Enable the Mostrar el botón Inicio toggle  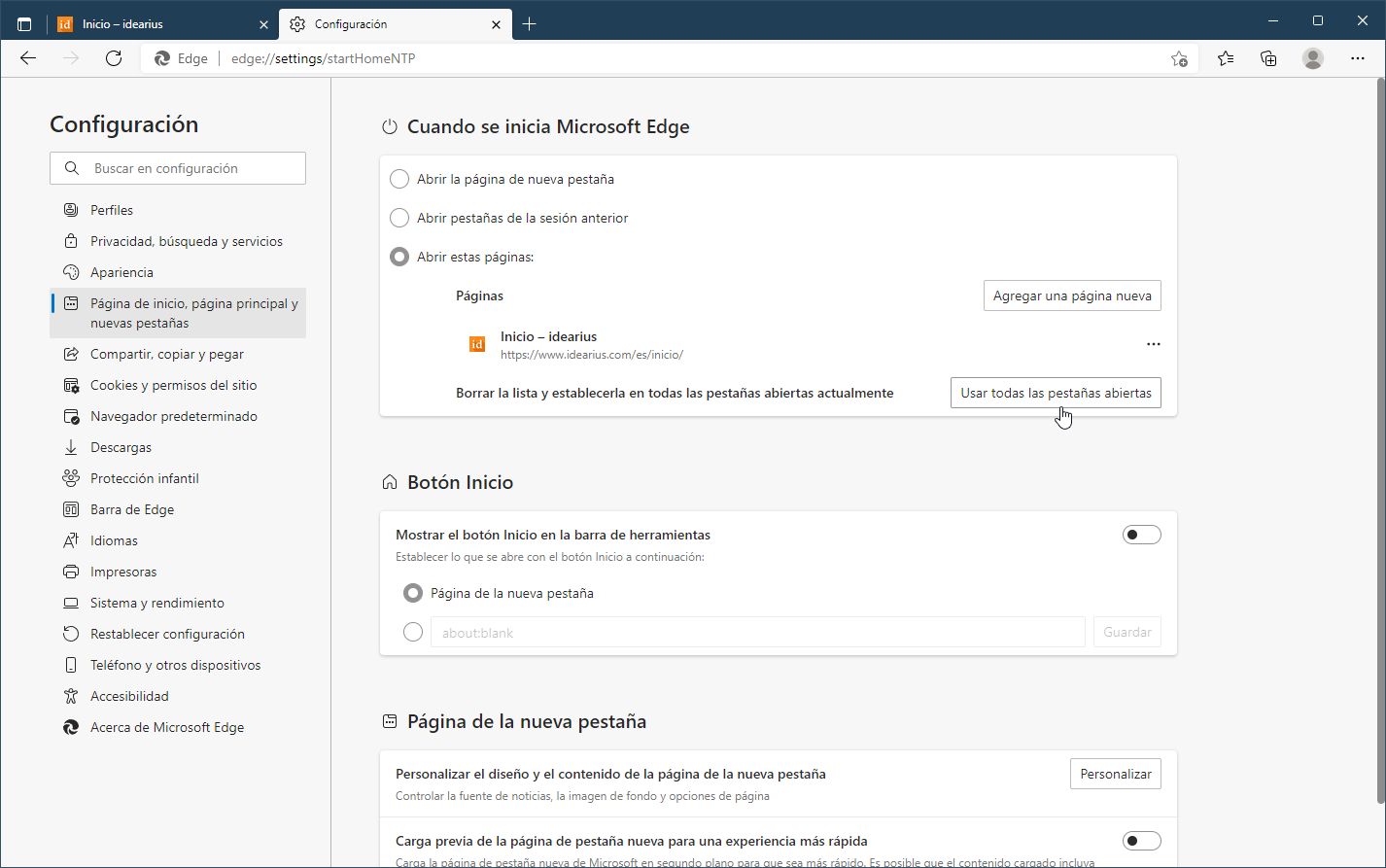[1141, 534]
